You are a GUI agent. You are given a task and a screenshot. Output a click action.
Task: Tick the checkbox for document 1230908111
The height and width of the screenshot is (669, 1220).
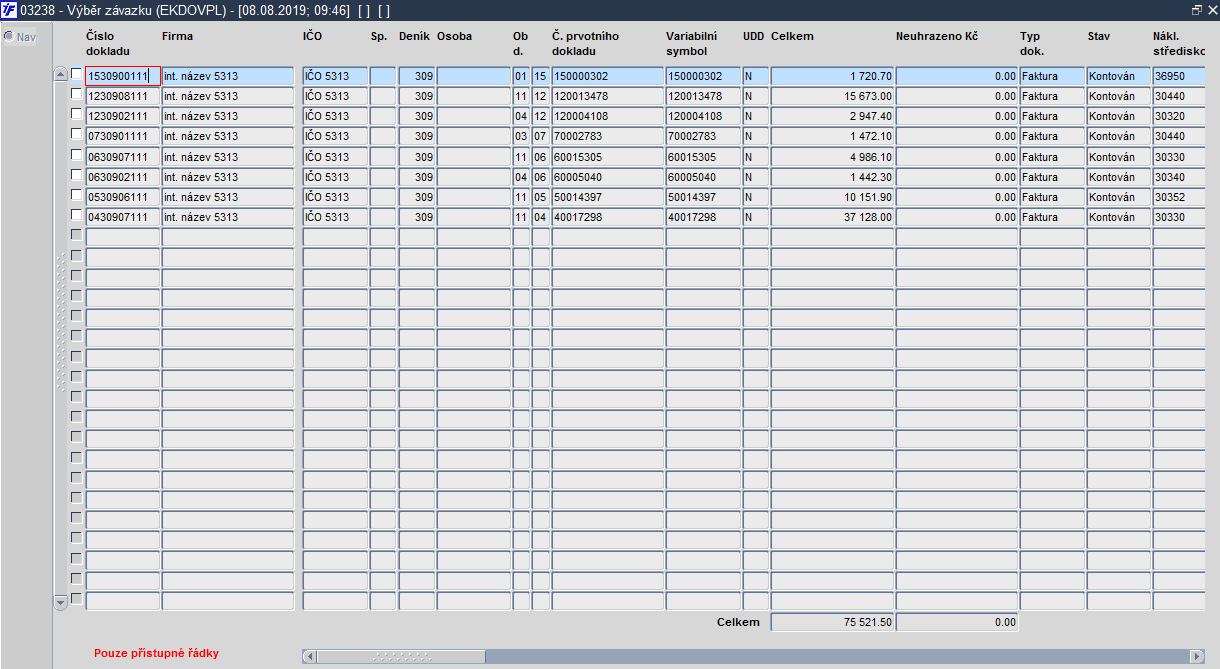tap(76, 94)
